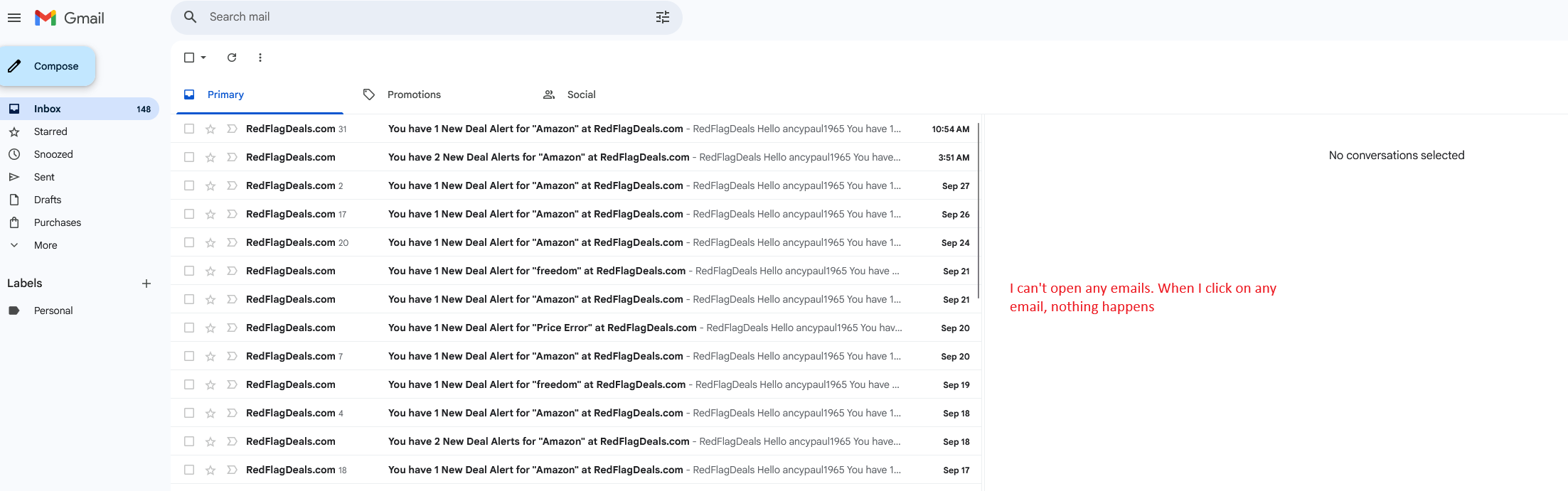The width and height of the screenshot is (1568, 491).
Task: Open the More options three-dot menu
Action: [260, 58]
